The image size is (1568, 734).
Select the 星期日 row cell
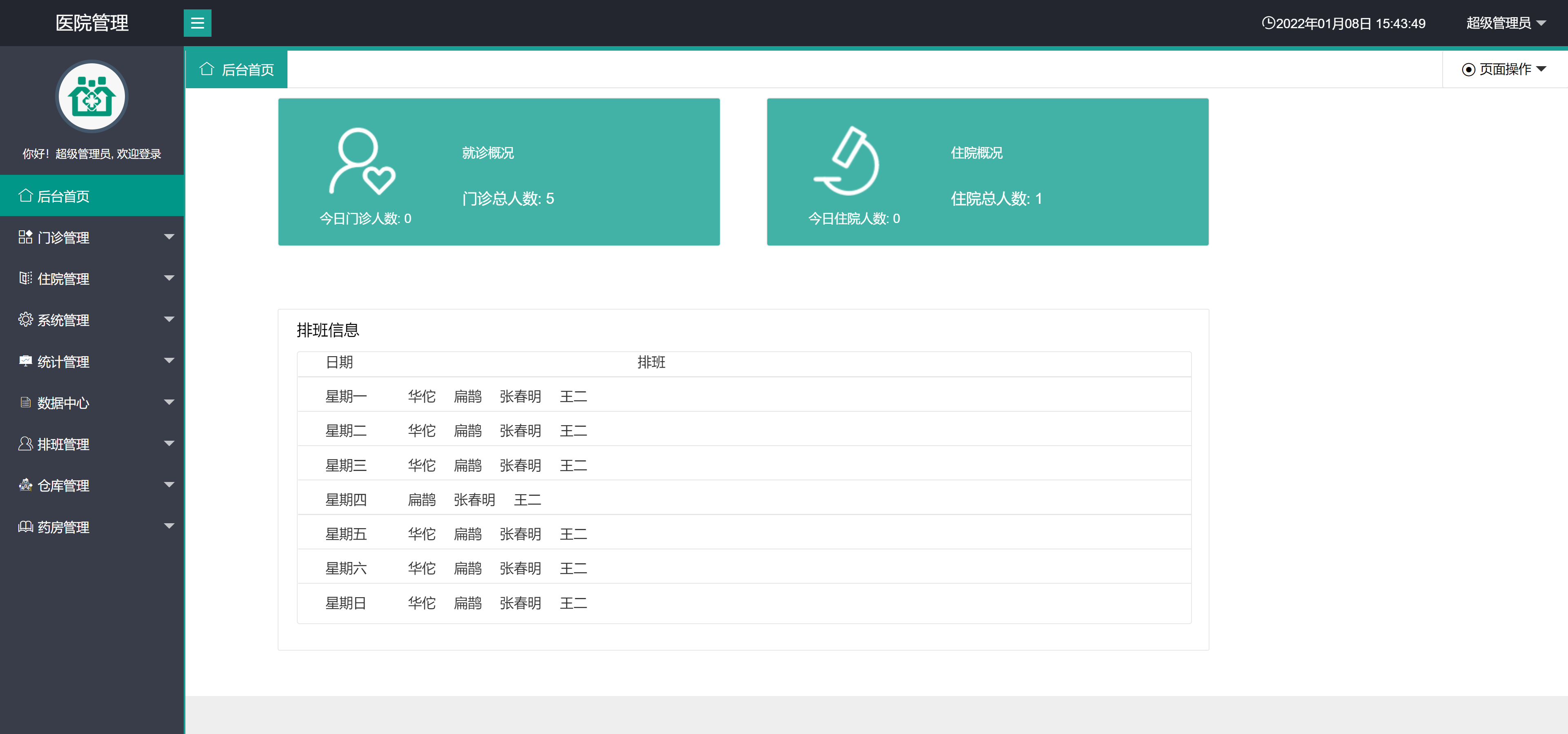point(346,602)
